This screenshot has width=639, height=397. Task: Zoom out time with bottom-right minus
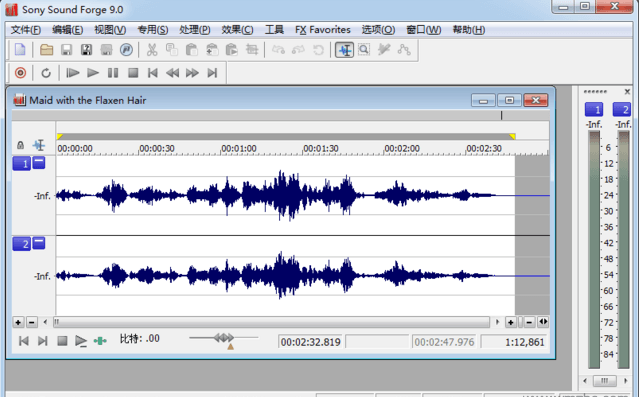pos(529,322)
